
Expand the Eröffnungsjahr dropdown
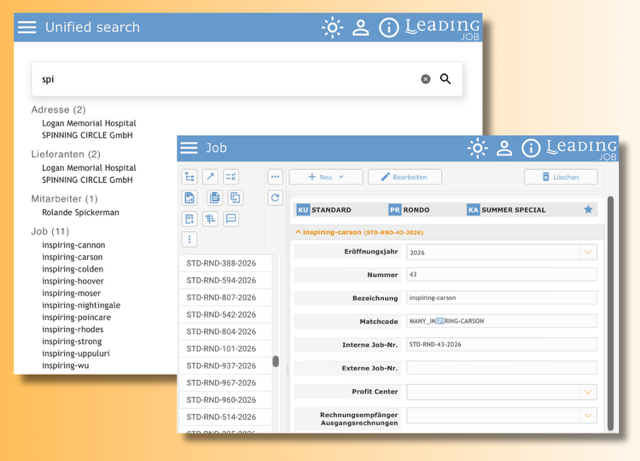[x=588, y=253]
